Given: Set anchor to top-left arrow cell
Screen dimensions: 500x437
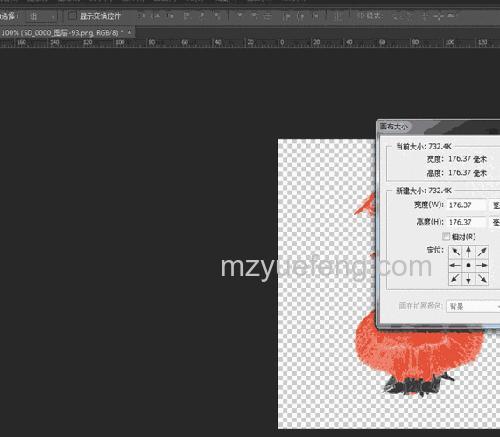Looking at the screenshot, I should tap(455, 252).
